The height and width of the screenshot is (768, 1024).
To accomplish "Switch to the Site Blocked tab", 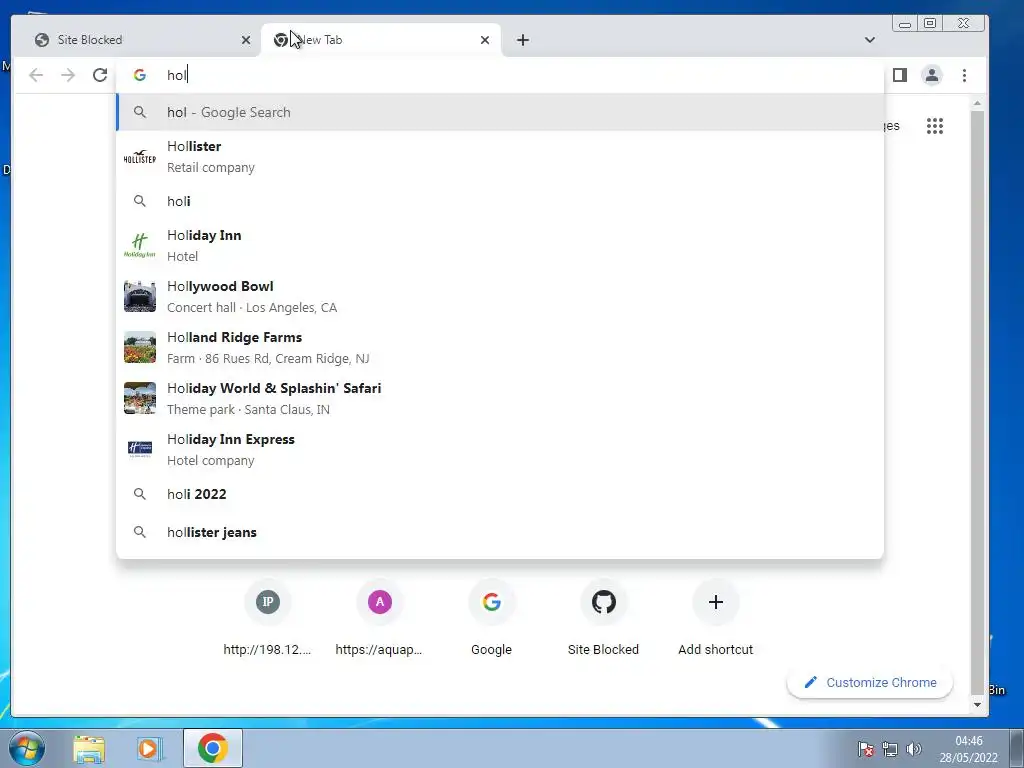I will [x=136, y=40].
